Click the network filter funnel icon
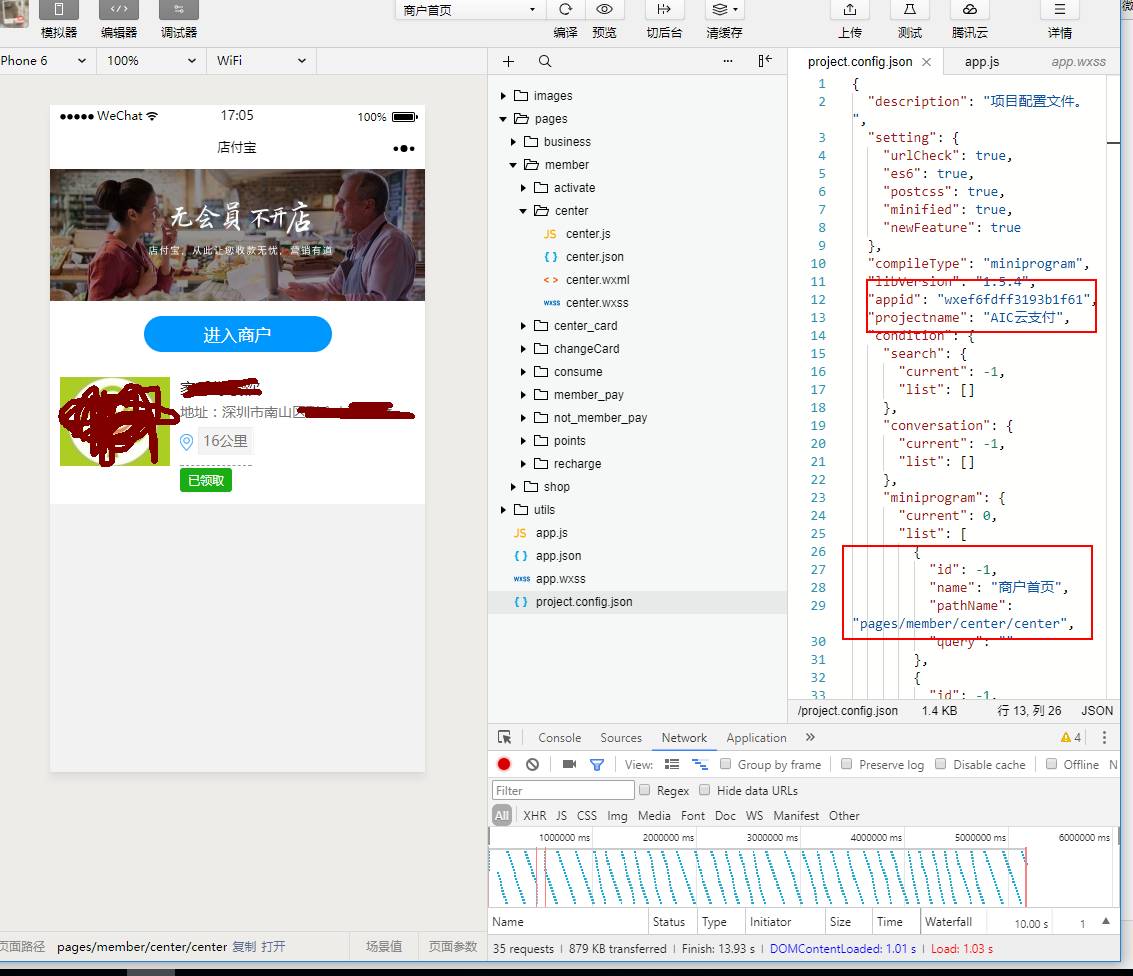The width and height of the screenshot is (1133, 976). [x=597, y=764]
